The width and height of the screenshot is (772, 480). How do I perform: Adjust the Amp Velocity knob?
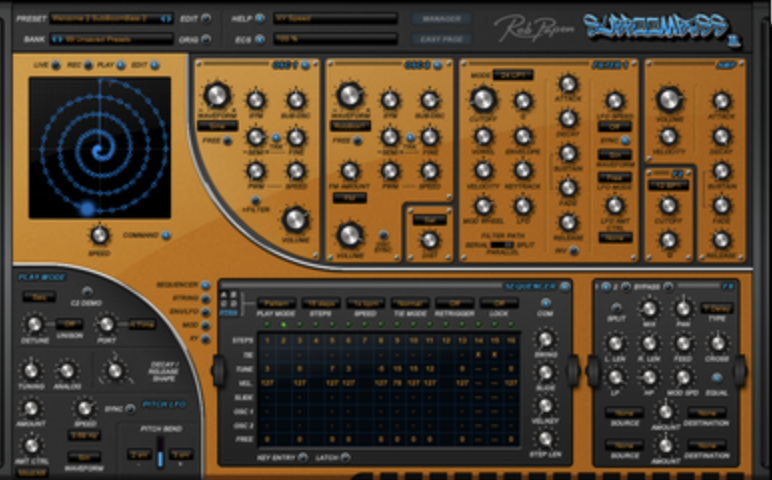pyautogui.click(x=669, y=136)
